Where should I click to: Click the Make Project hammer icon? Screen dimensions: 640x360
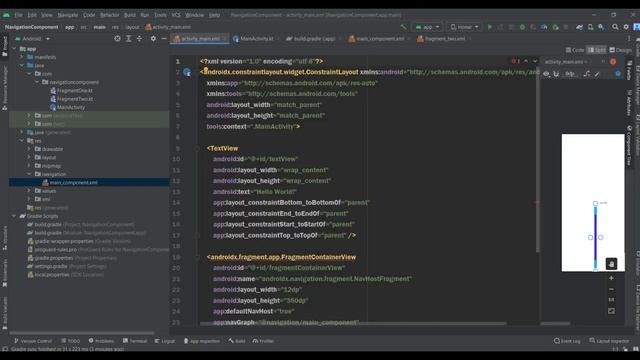[403, 27]
